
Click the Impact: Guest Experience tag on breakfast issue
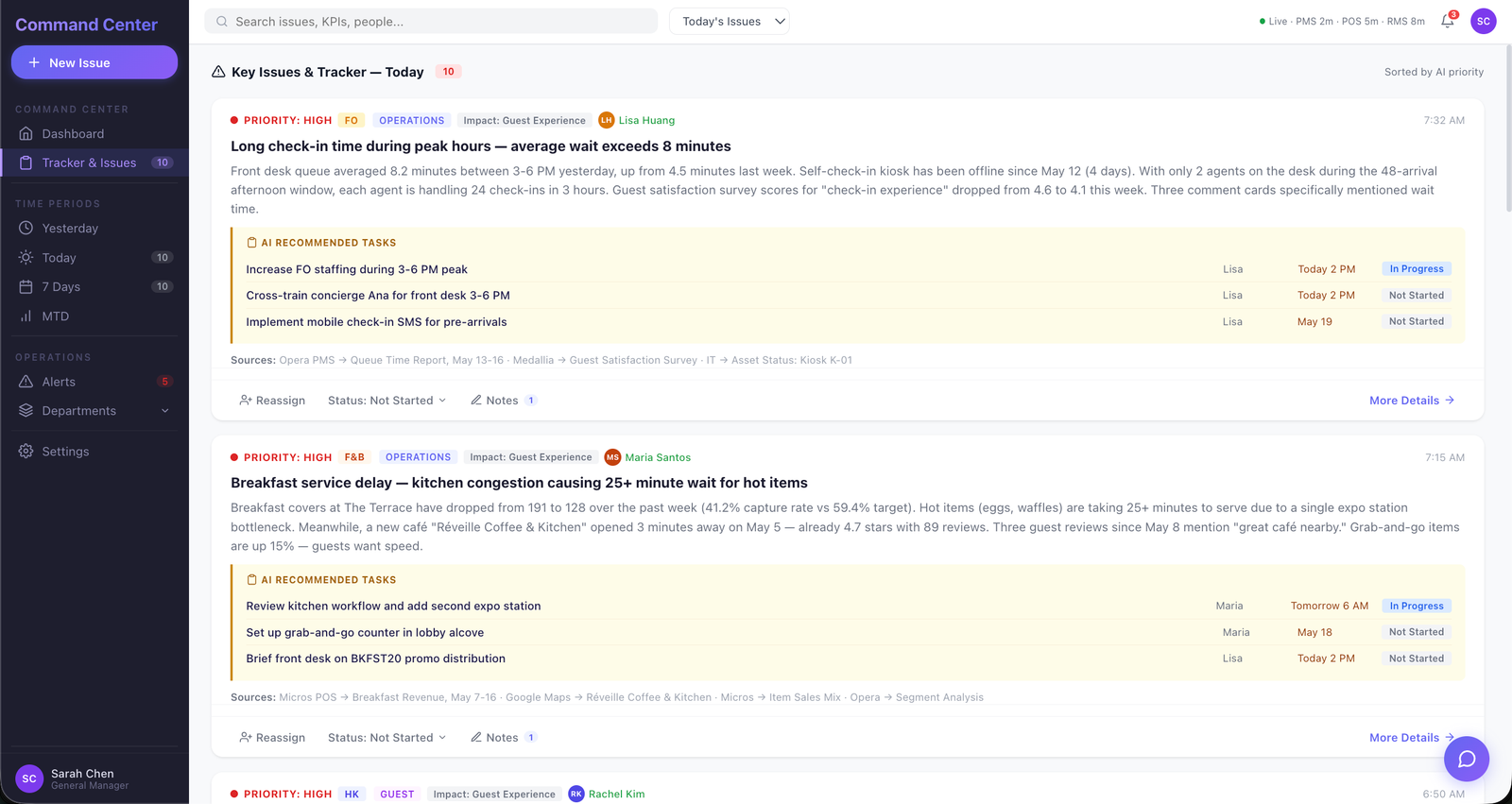click(531, 457)
